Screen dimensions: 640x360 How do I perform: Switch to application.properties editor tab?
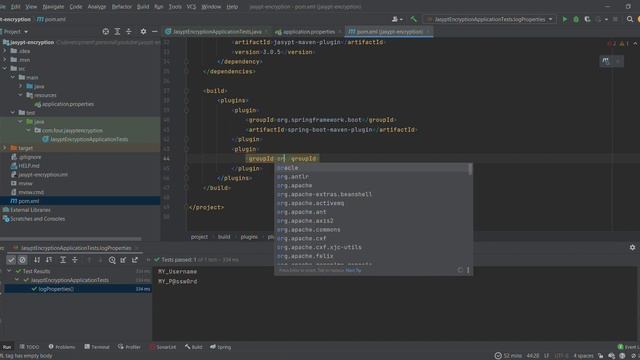tap(309, 31)
